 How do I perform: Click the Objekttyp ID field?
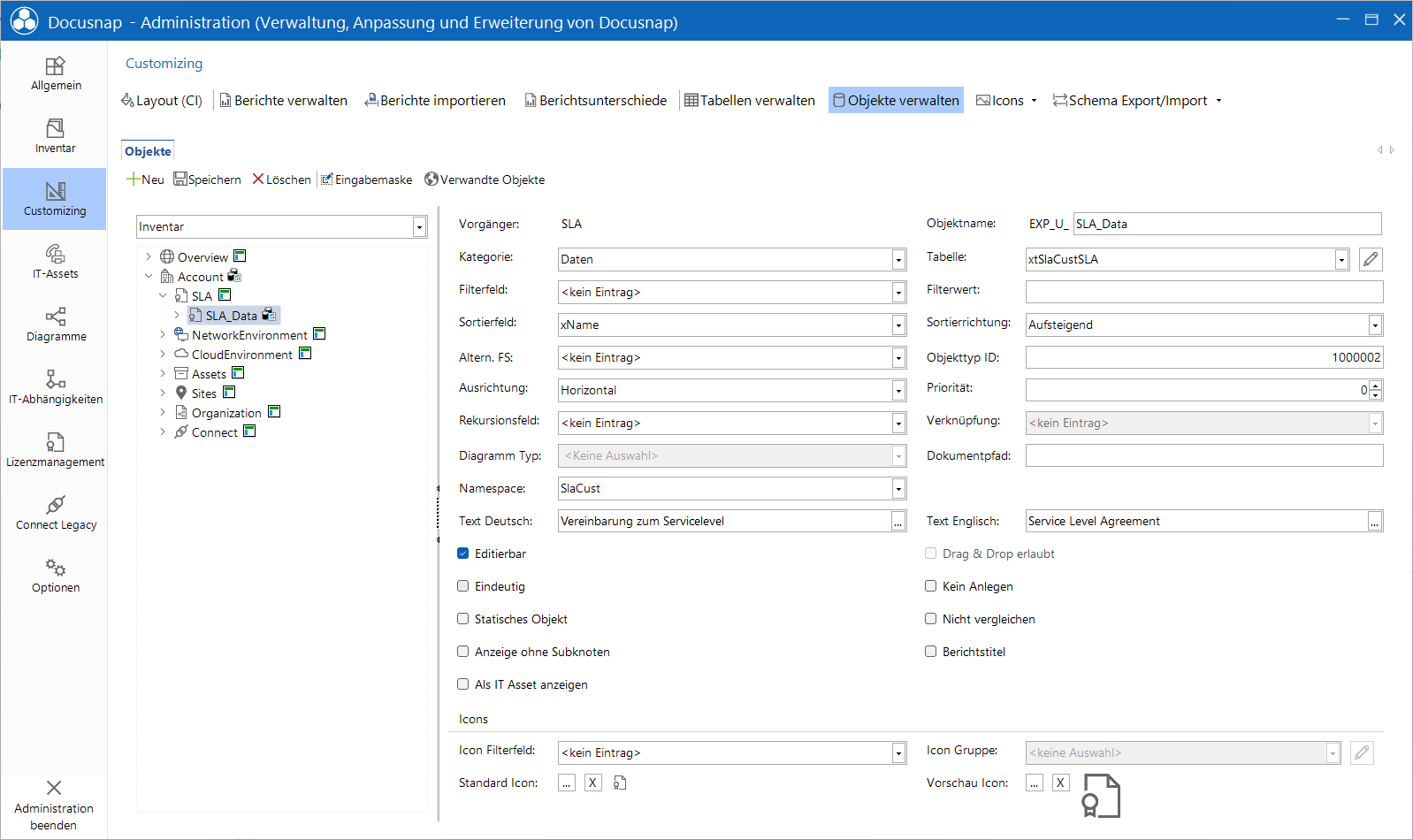coord(1204,357)
